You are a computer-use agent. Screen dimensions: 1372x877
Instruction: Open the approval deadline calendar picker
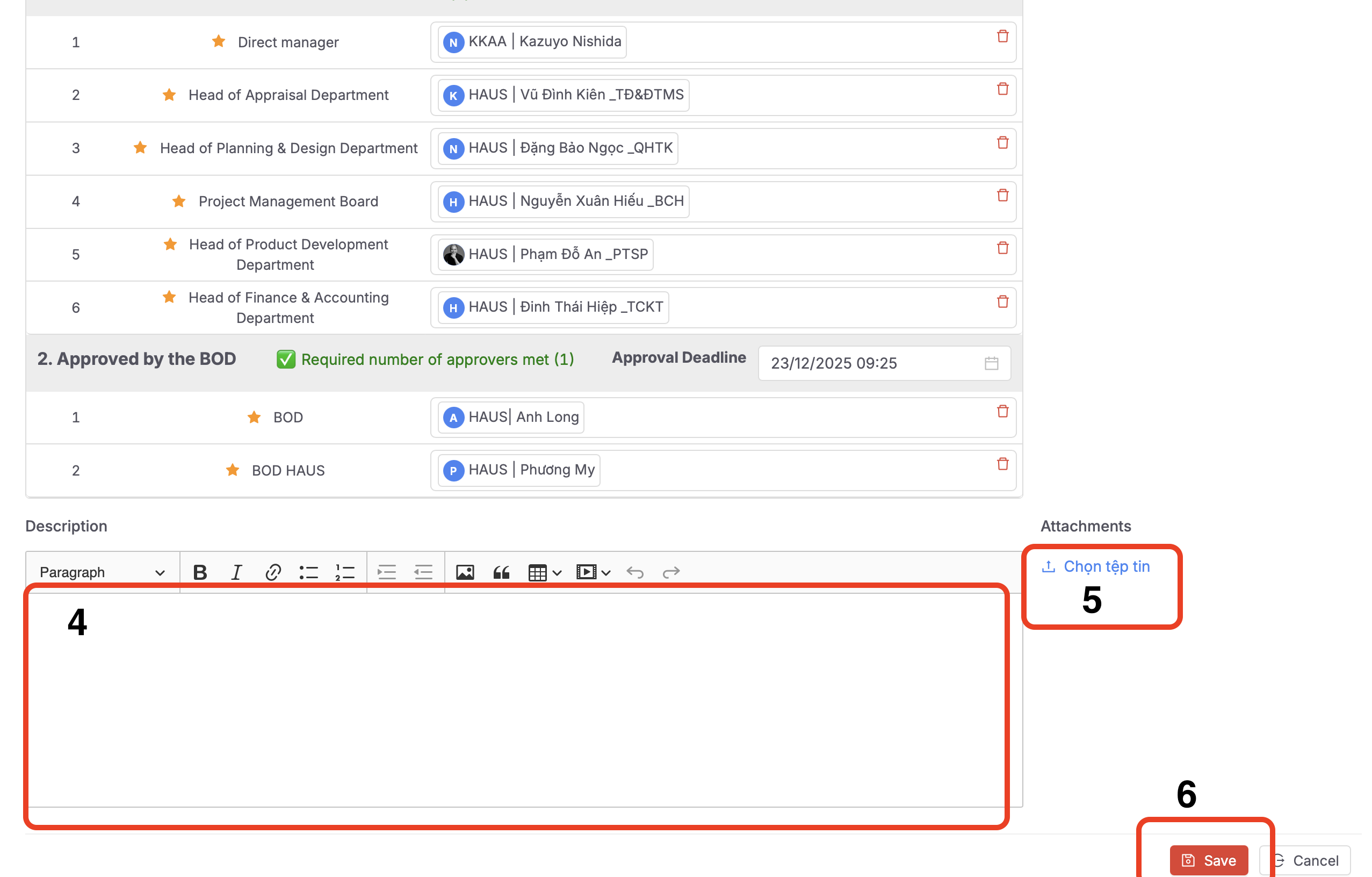pos(991,364)
